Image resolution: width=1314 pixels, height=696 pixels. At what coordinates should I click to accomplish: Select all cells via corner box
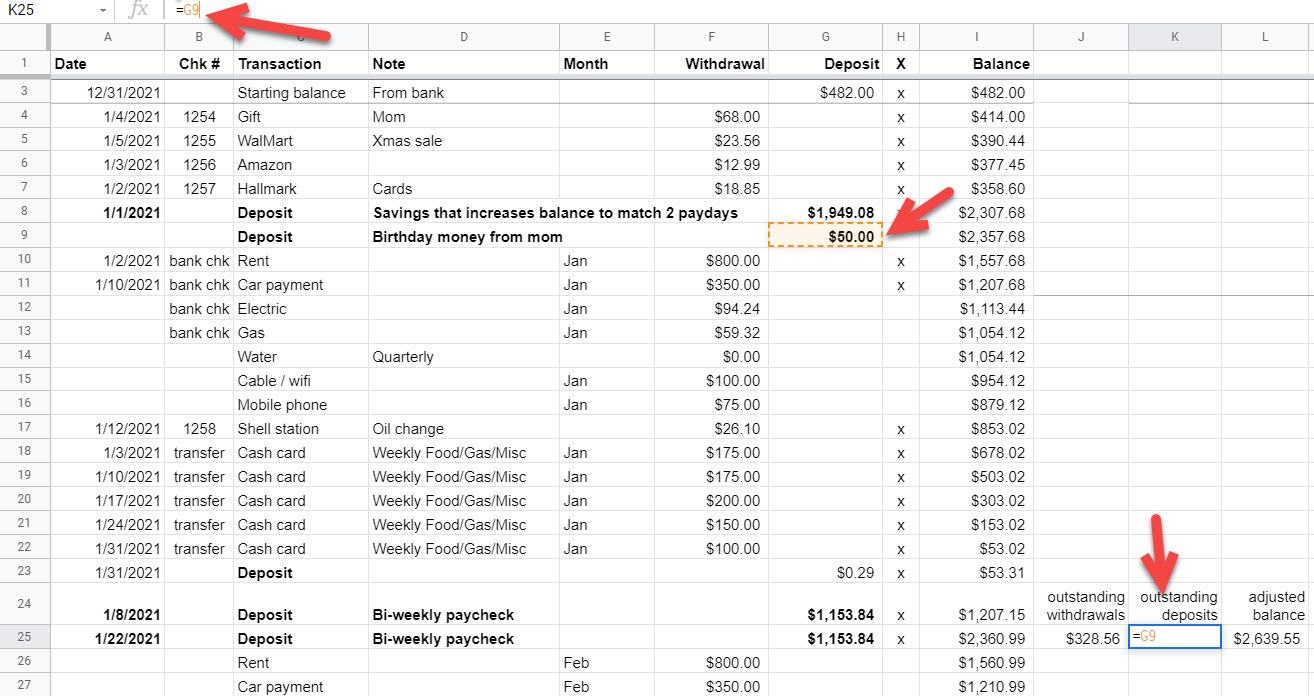tap(24, 37)
